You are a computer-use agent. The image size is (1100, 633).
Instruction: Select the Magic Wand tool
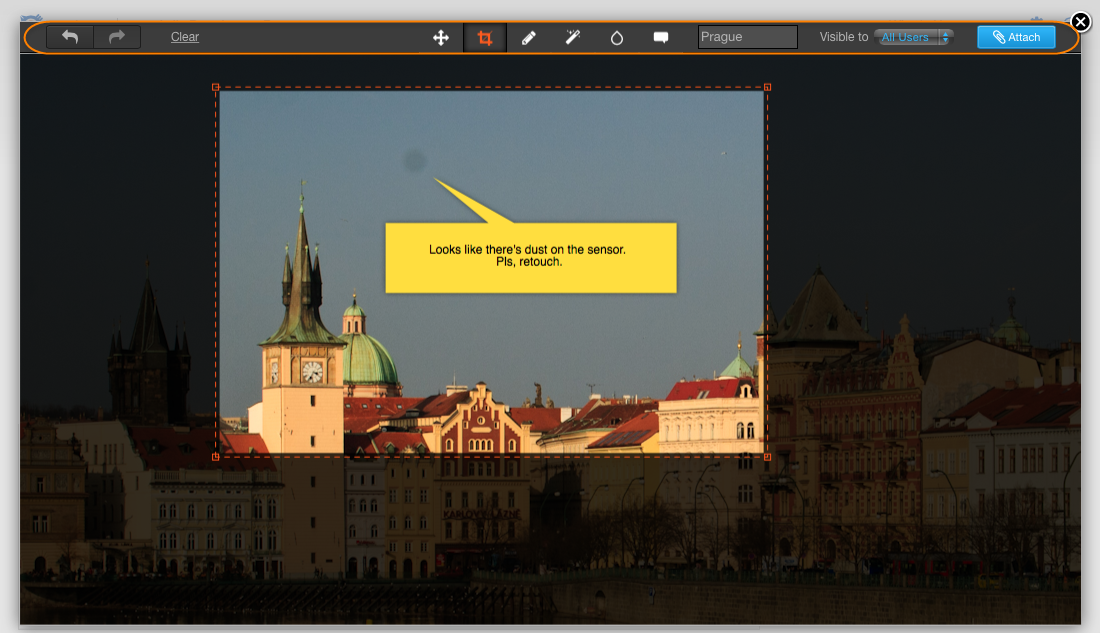click(573, 38)
